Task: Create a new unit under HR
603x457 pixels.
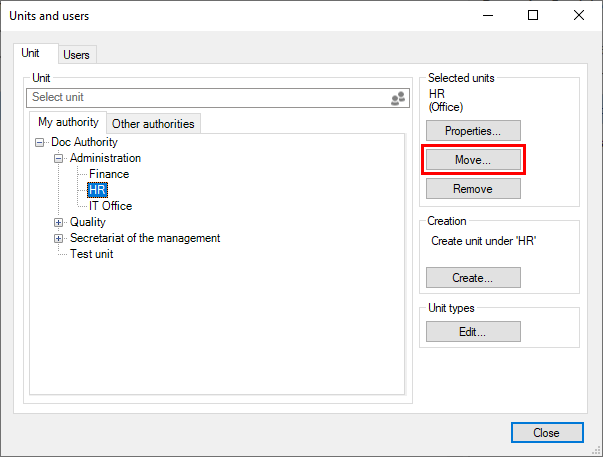Action: click(473, 278)
